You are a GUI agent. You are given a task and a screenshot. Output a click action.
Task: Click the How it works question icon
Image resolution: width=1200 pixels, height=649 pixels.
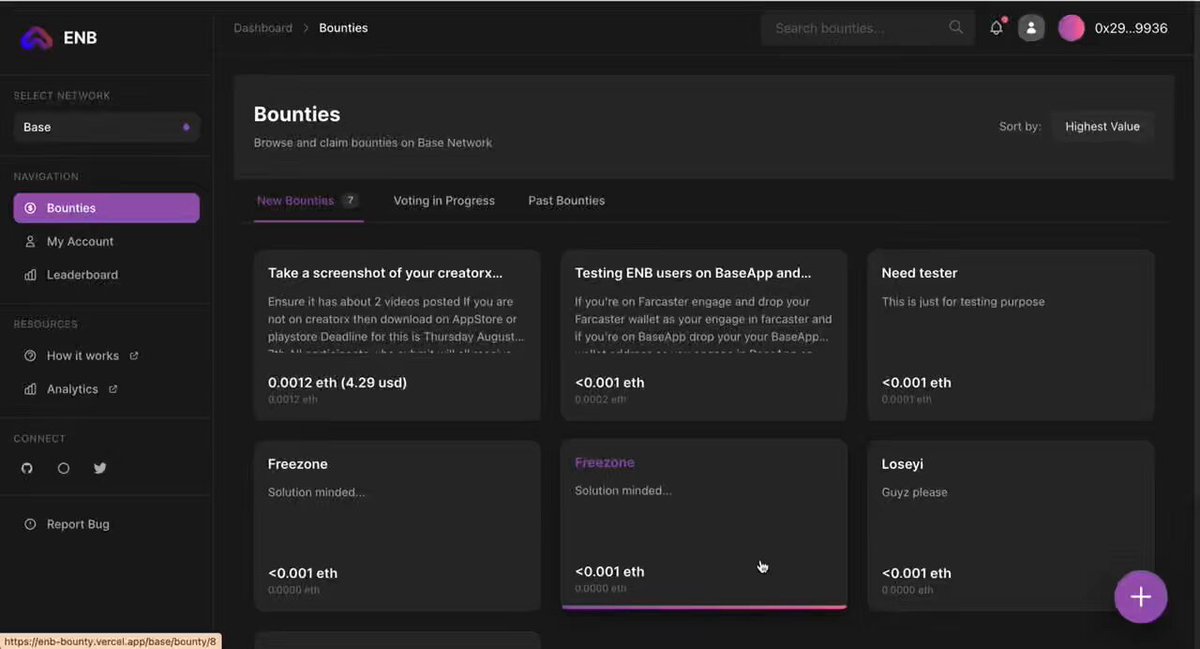point(30,356)
